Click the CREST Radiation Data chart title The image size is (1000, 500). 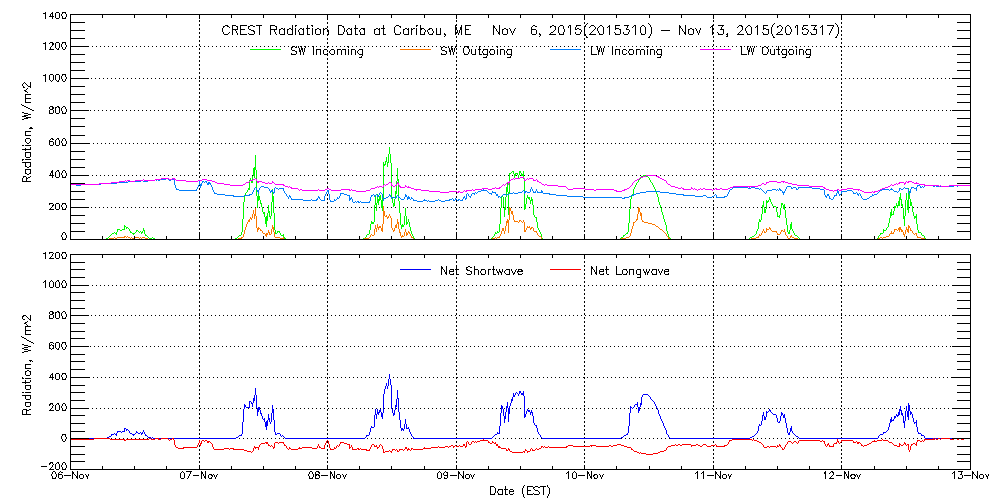coord(530,31)
